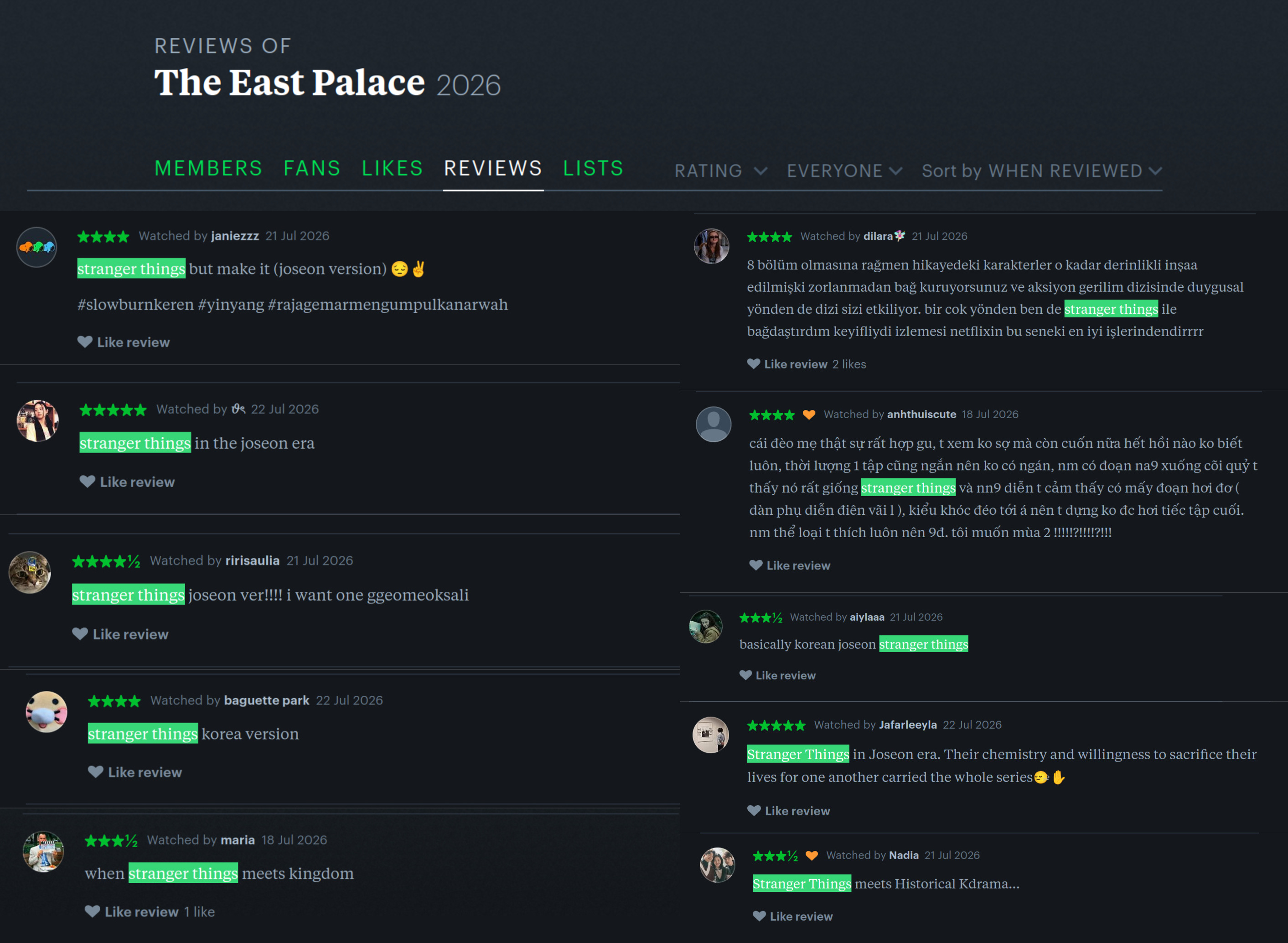1288x943 pixels.
Task: Click the orange liked-heart beside anhthuiscute's rating
Action: coord(809,415)
